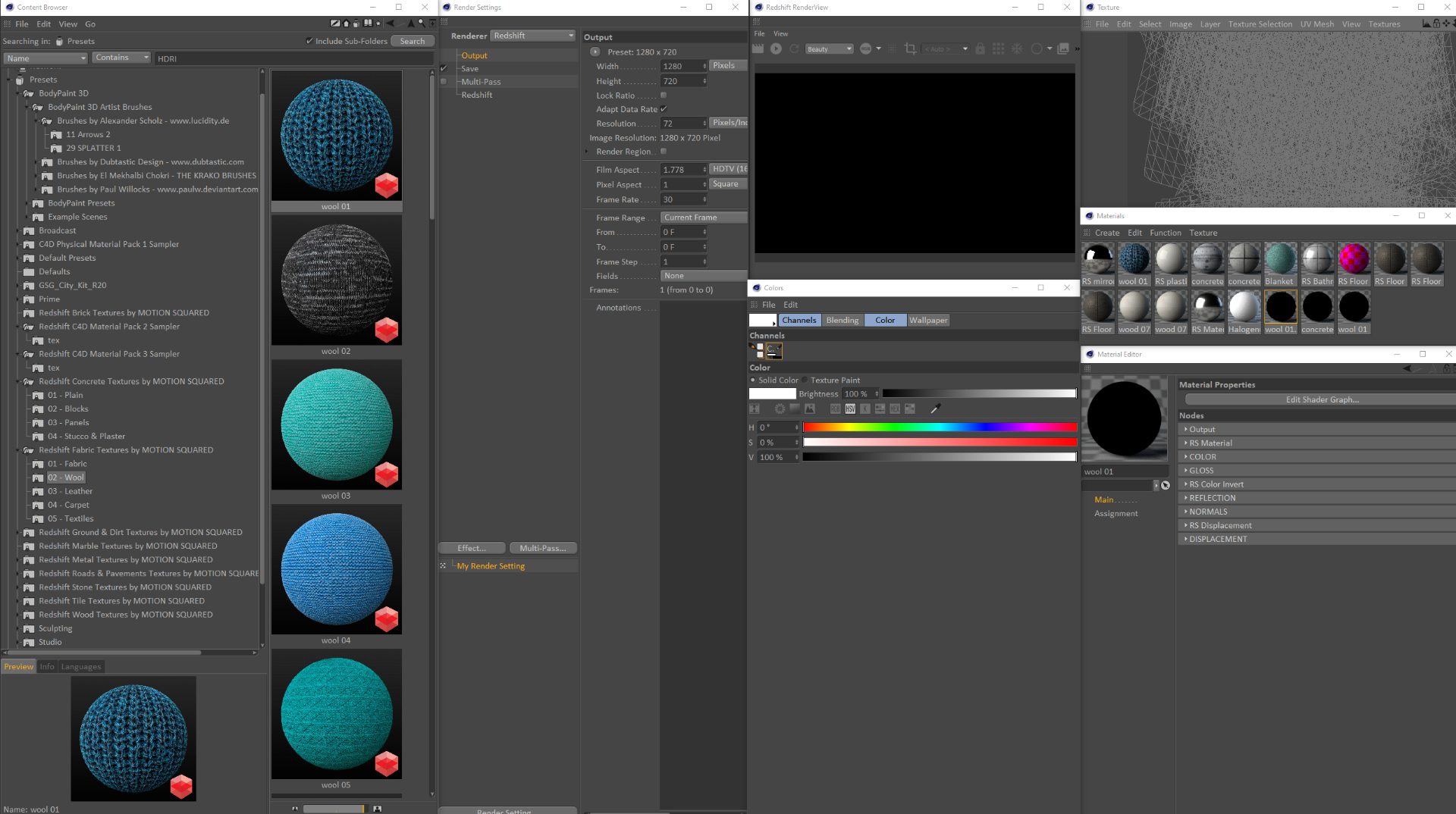Click the magnifier search icon in Content Browser toolbar
Screen dimensions: 1456x814
pyautogui.click(x=422, y=23)
